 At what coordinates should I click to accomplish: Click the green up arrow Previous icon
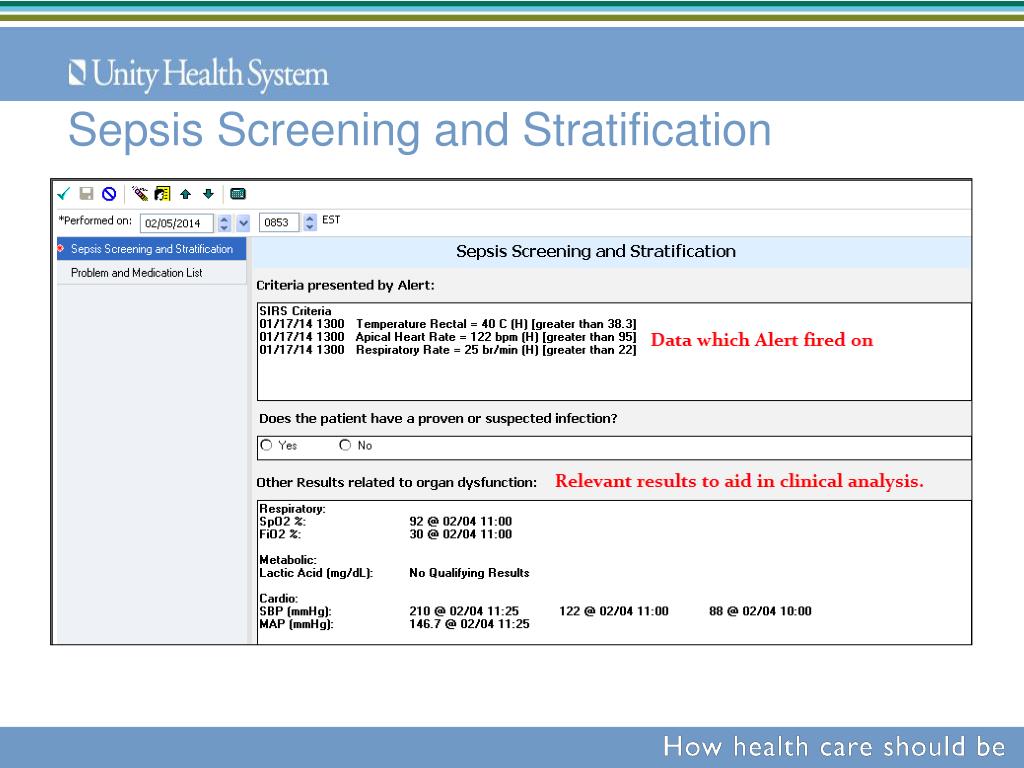click(185, 194)
